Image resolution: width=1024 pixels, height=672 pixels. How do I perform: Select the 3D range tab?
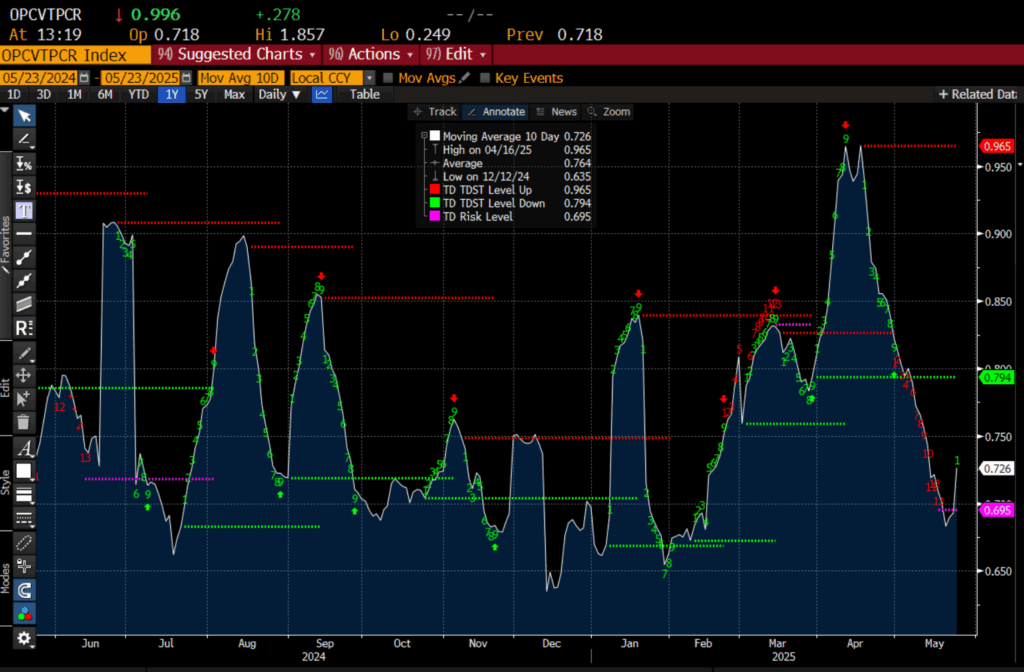(x=43, y=95)
